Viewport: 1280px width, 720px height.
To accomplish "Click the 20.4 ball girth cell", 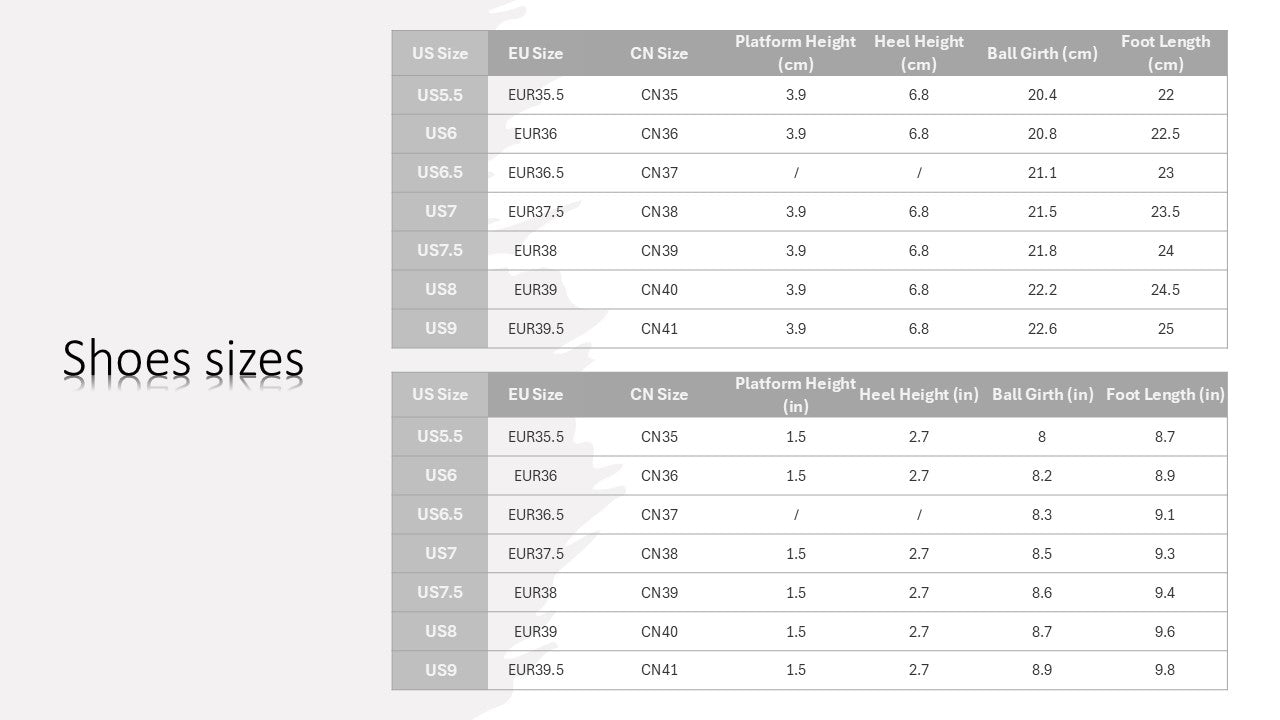I will tap(1042, 95).
